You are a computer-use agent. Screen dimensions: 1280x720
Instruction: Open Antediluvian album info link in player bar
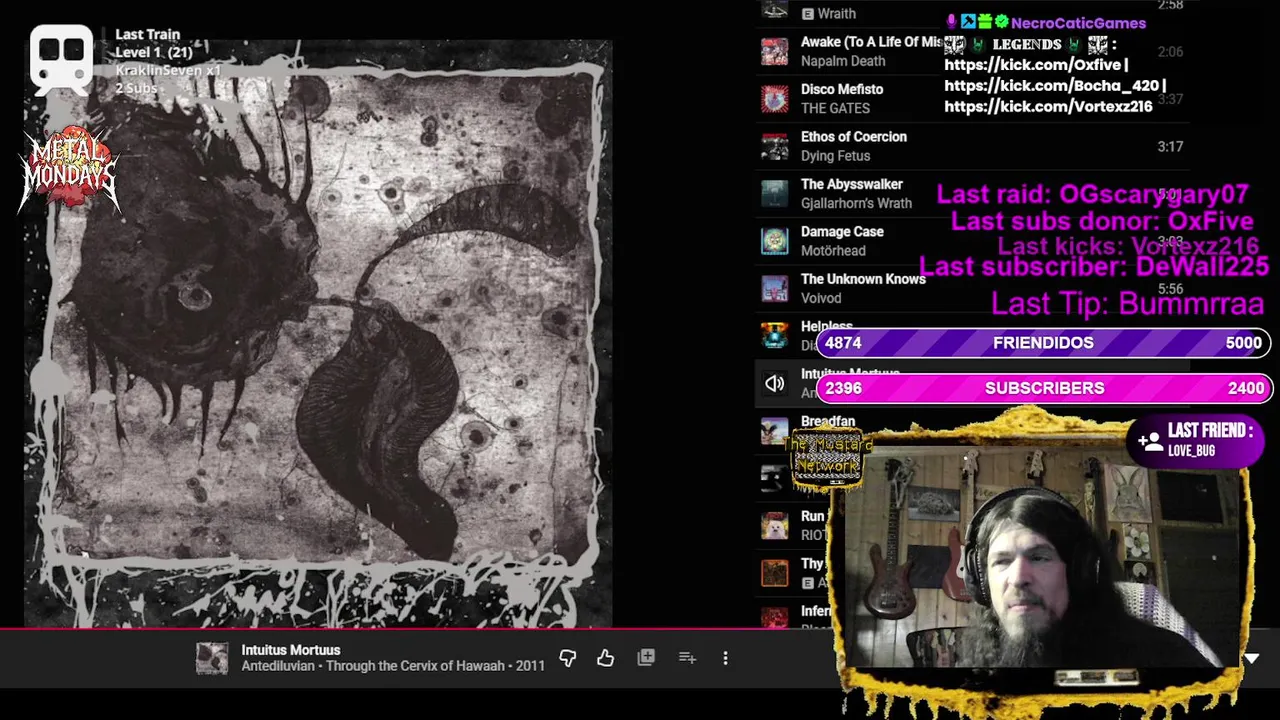393,666
